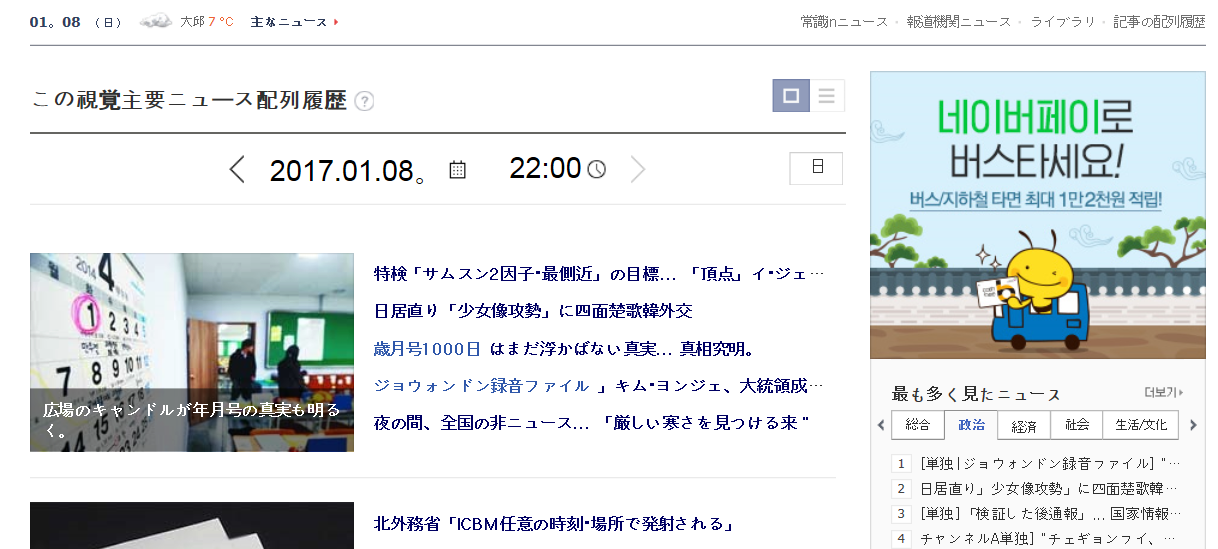Open headline 日居直り「少女像攻勢」に四面楚歌韓外交

(533, 311)
